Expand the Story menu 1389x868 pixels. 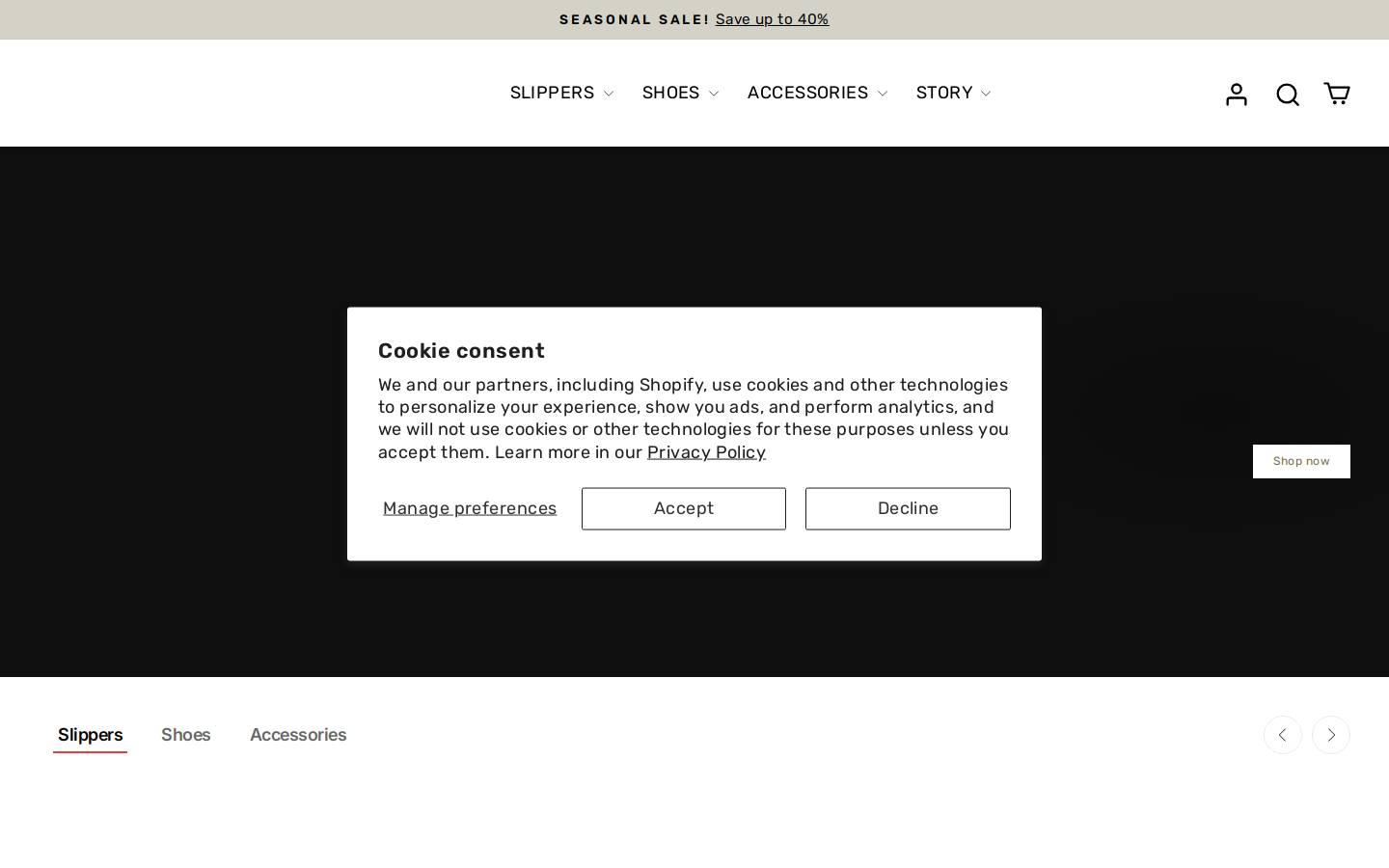click(x=953, y=93)
